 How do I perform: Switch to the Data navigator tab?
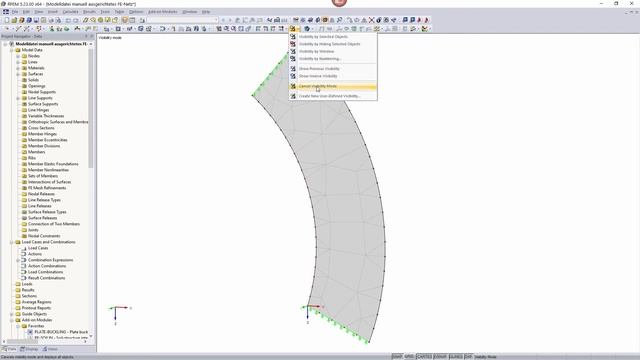(x=9, y=349)
